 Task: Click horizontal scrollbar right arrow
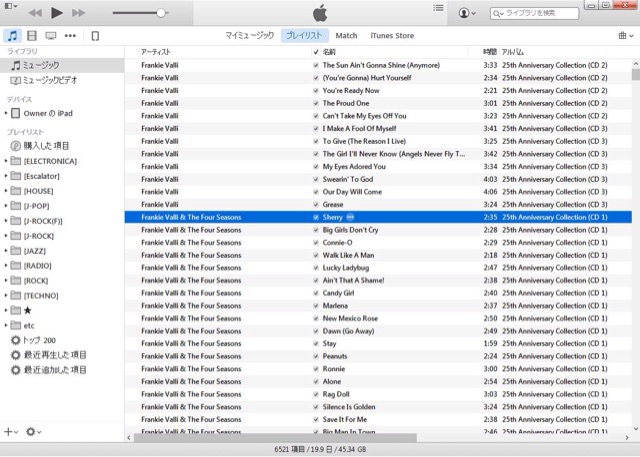[627, 438]
